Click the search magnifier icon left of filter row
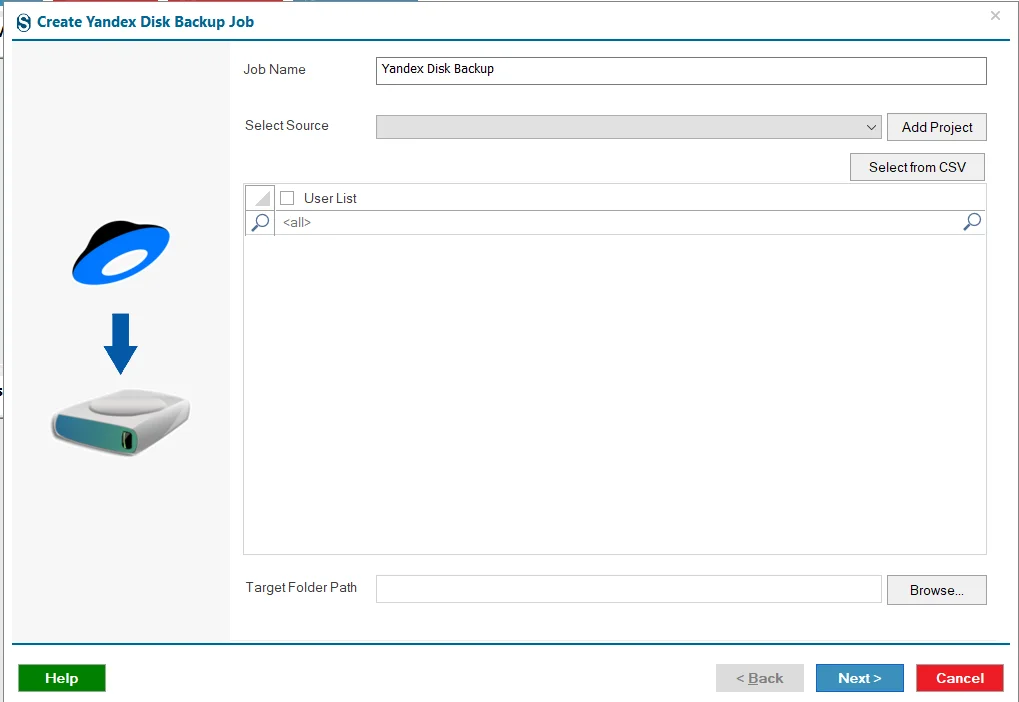Viewport: 1019px width, 702px height. [260, 222]
